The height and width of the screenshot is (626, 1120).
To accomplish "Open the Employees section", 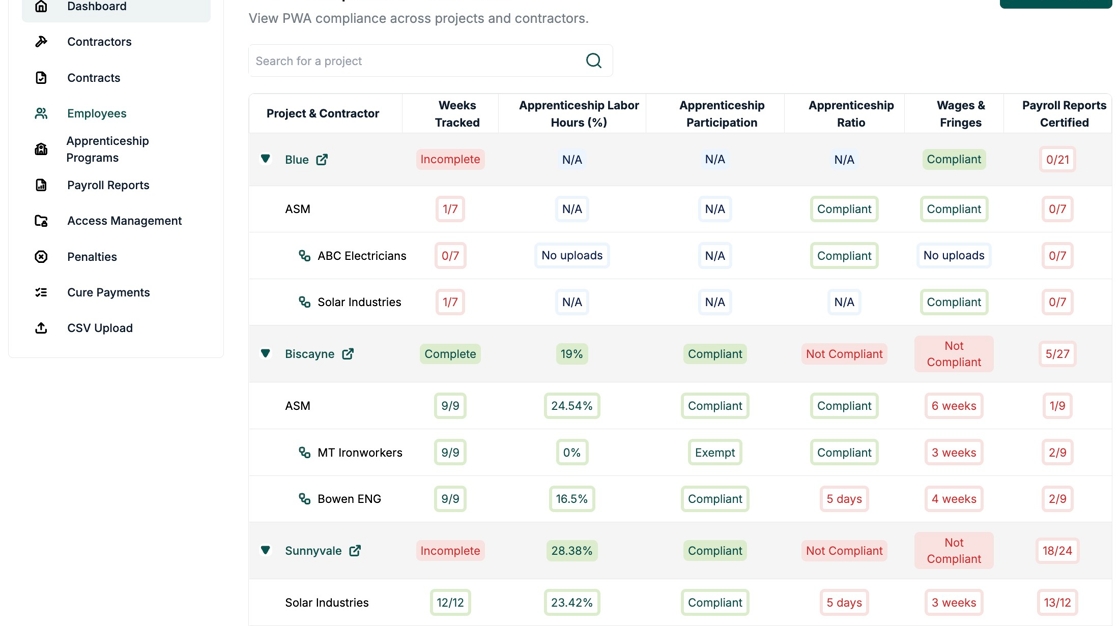I will click(96, 114).
